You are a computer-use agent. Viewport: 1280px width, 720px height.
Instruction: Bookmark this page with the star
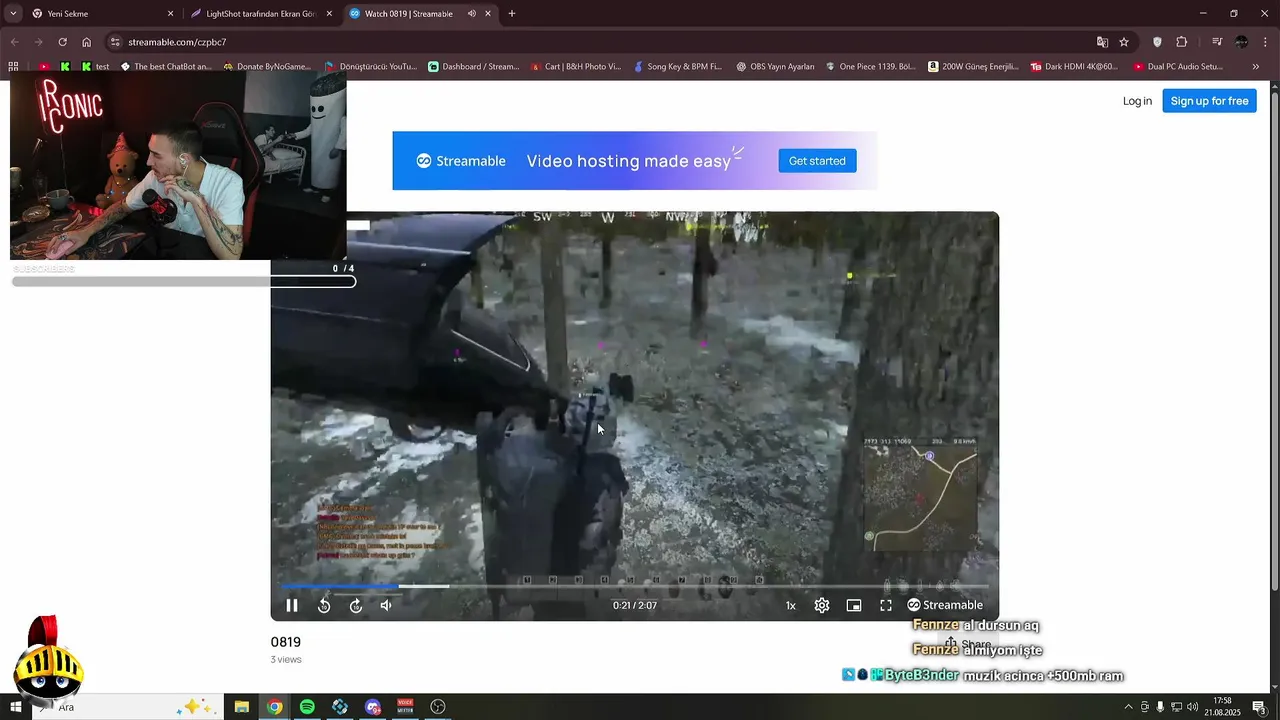click(x=1124, y=42)
